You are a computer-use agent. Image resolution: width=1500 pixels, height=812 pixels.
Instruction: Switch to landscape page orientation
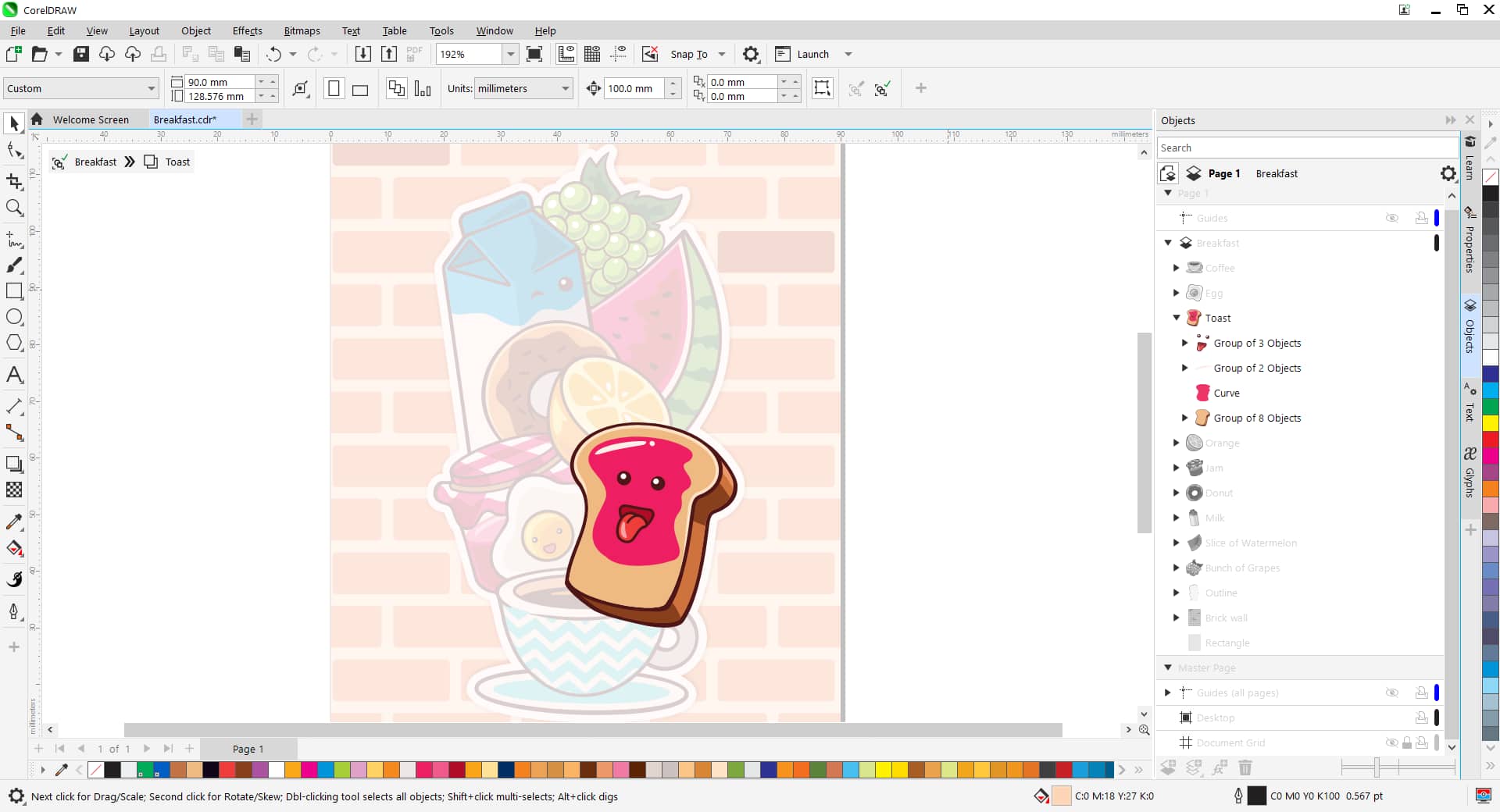(x=360, y=88)
